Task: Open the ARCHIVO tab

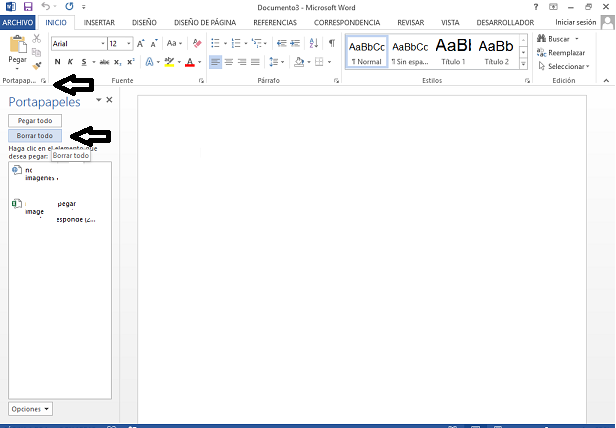Action: 18,22
